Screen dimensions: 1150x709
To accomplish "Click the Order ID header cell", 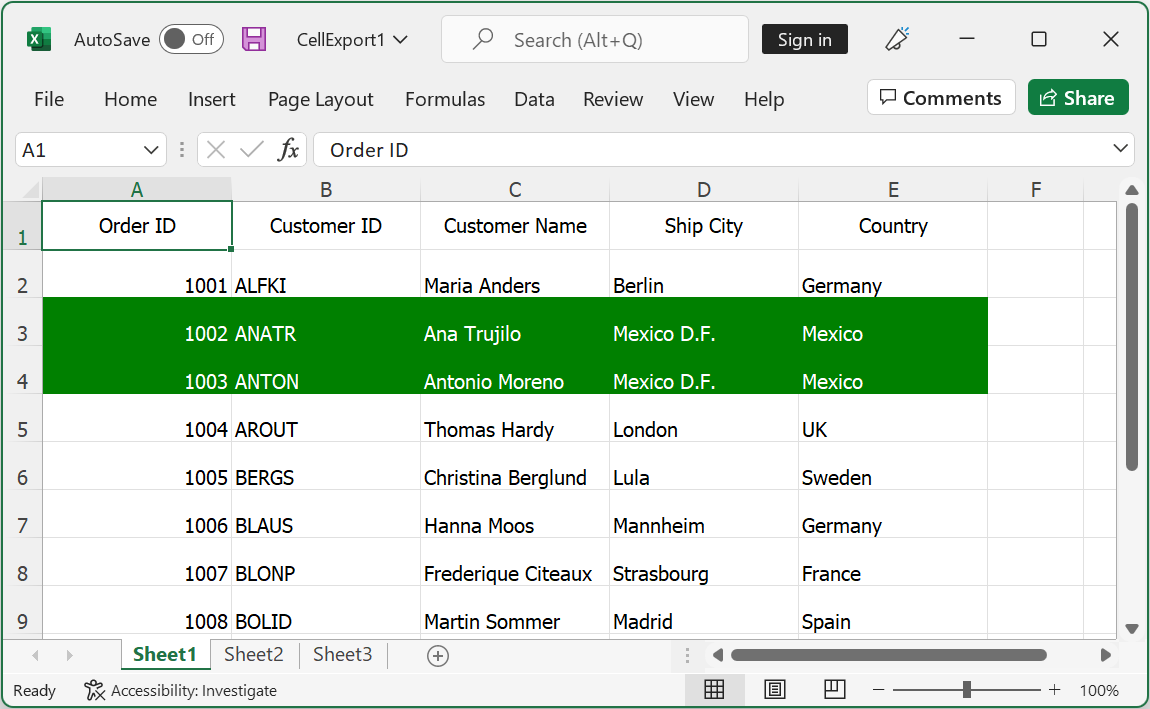I will click(x=137, y=226).
